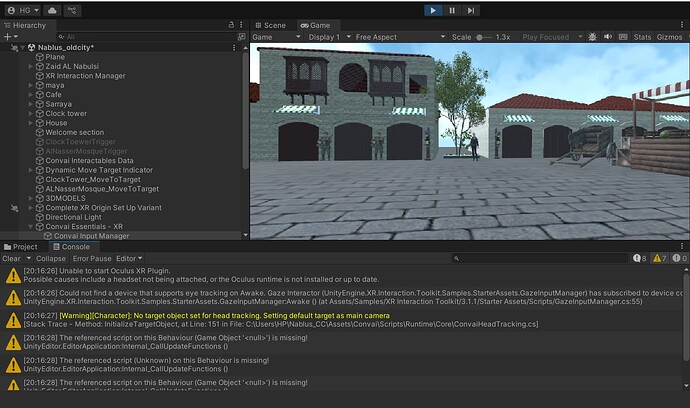Click the Hierarchy lock icon
Screen dimensions: 690x408
(x=229, y=25)
